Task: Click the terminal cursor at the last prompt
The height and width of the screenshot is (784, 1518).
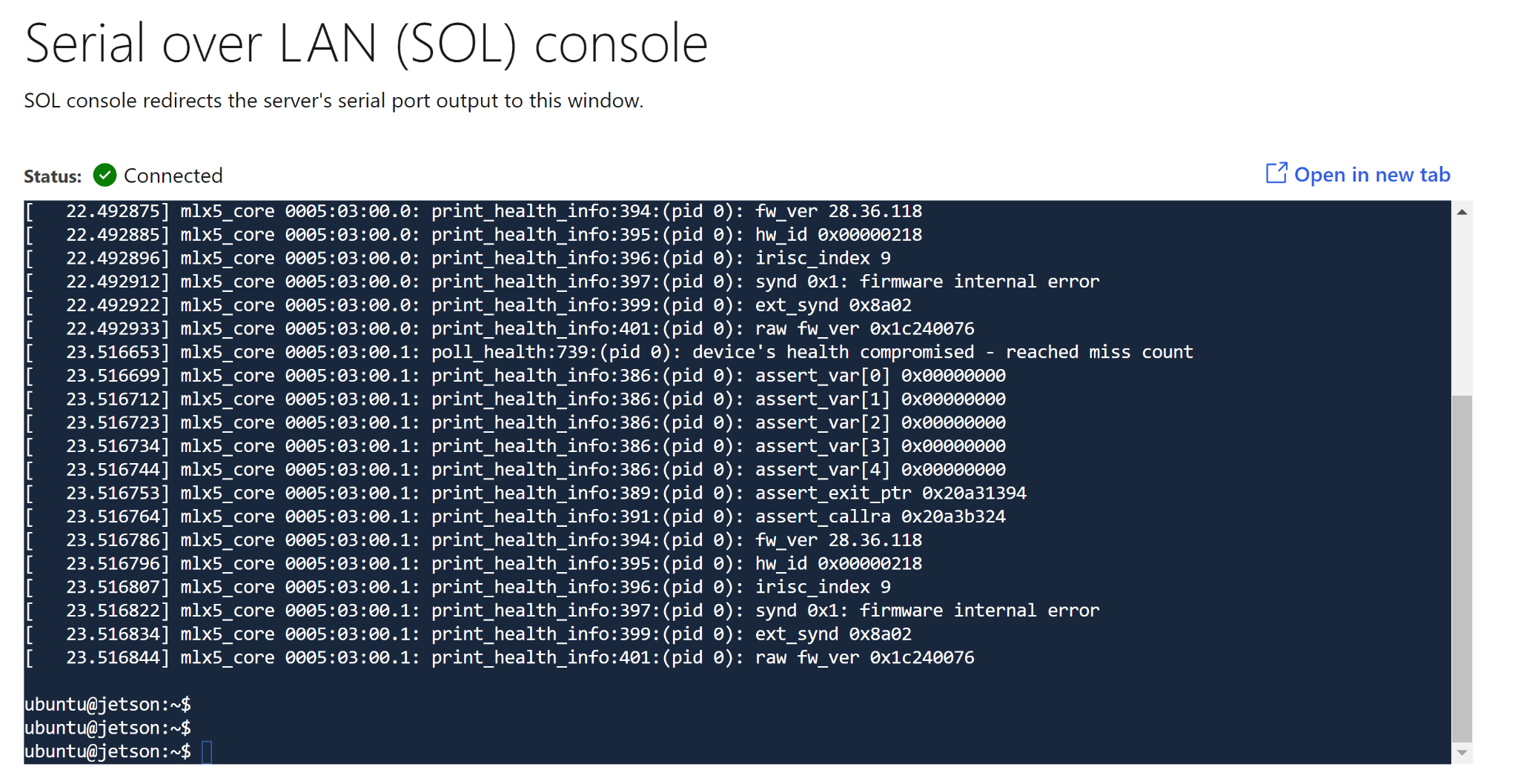Action: [207, 751]
